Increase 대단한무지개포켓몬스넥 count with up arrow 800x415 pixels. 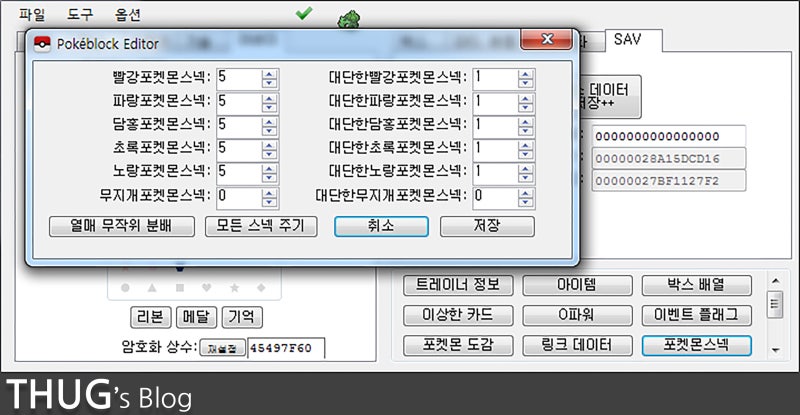click(x=525, y=193)
